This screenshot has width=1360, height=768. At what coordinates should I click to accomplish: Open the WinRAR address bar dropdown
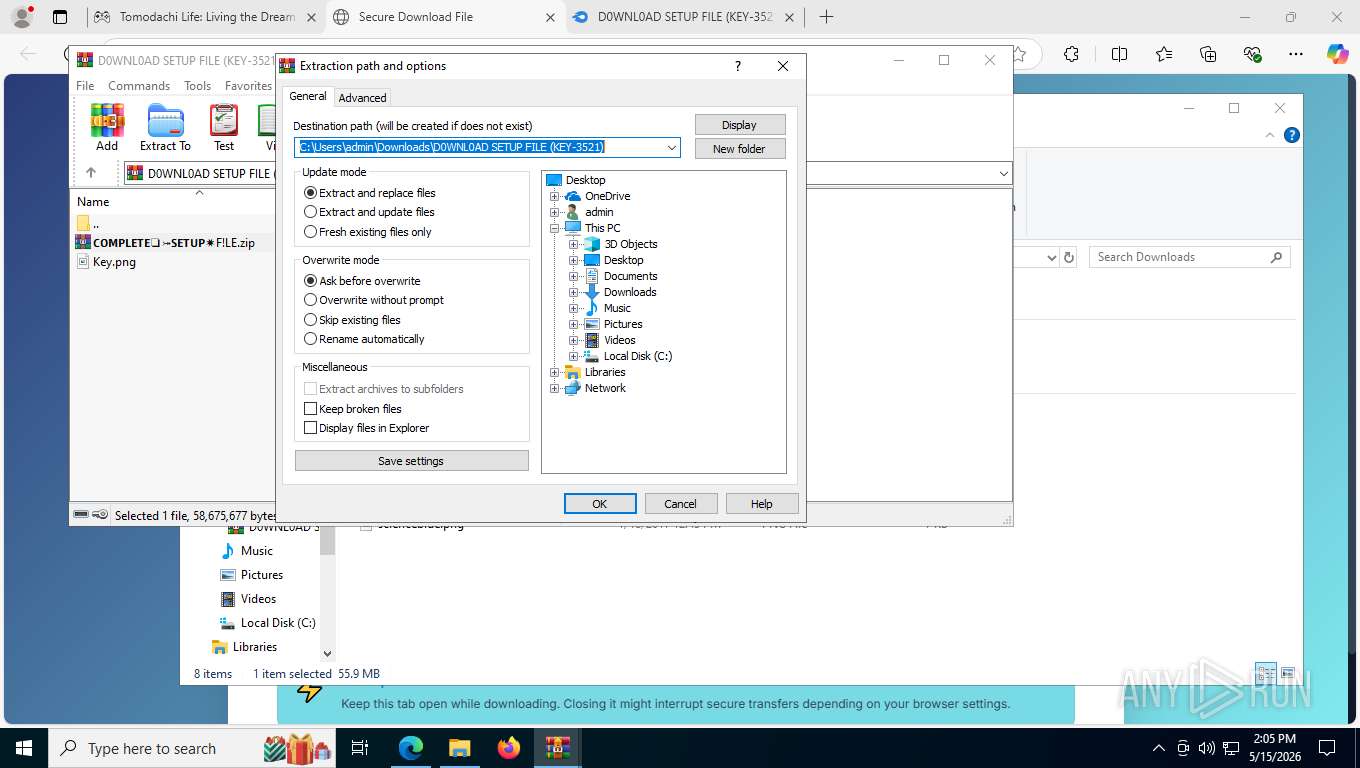(x=1003, y=173)
